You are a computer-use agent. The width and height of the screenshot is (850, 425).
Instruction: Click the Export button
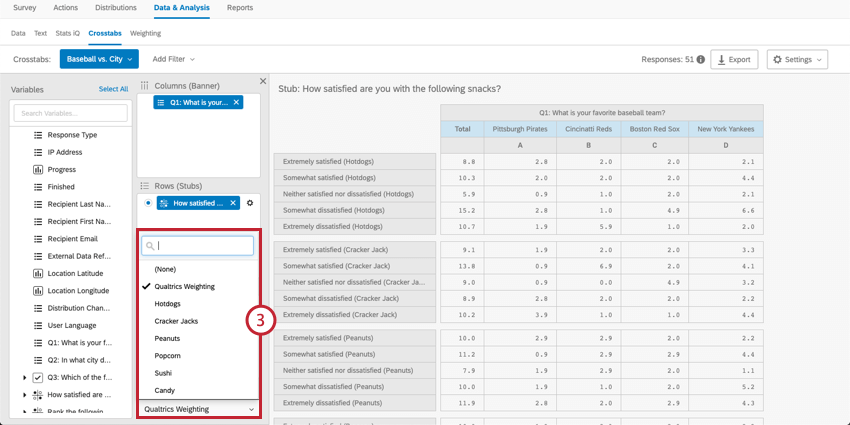pyautogui.click(x=734, y=60)
